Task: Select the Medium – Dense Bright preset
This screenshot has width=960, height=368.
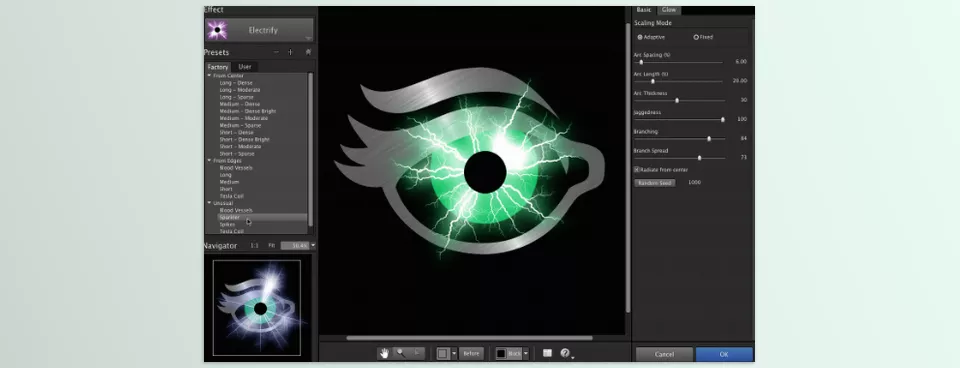Action: click(x=248, y=111)
